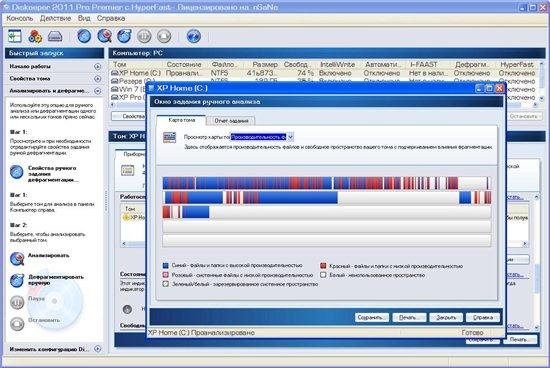Click the first row of the volume map
This screenshot has width=550, height=368.
pyautogui.click(x=327, y=183)
